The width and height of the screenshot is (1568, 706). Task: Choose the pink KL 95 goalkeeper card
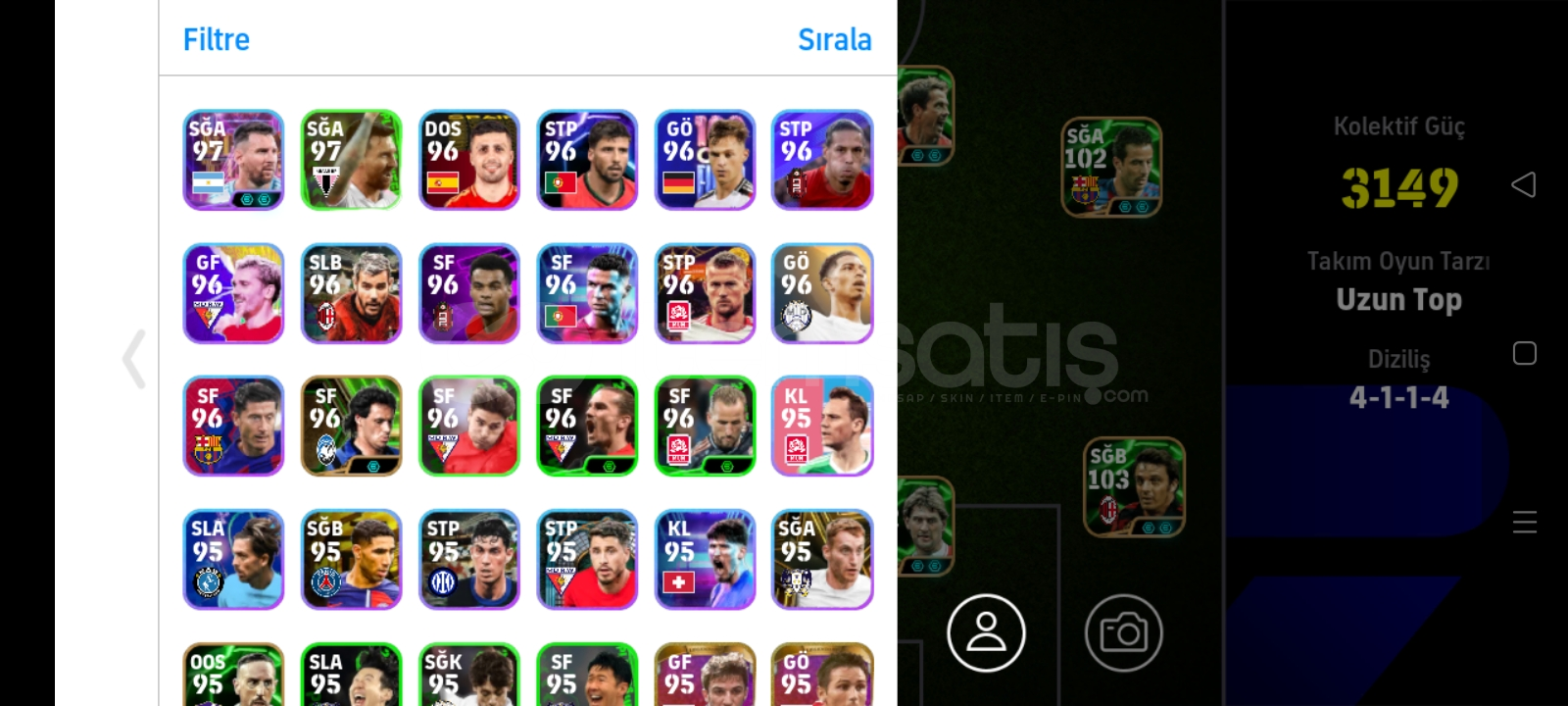coord(822,426)
